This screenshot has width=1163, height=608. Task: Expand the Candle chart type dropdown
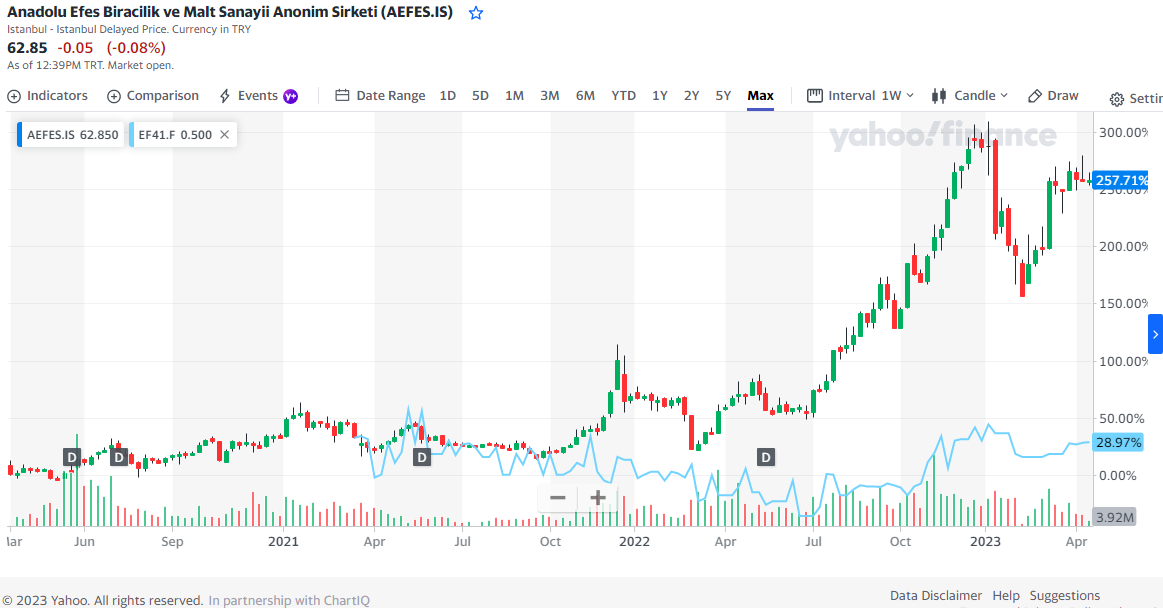click(969, 96)
